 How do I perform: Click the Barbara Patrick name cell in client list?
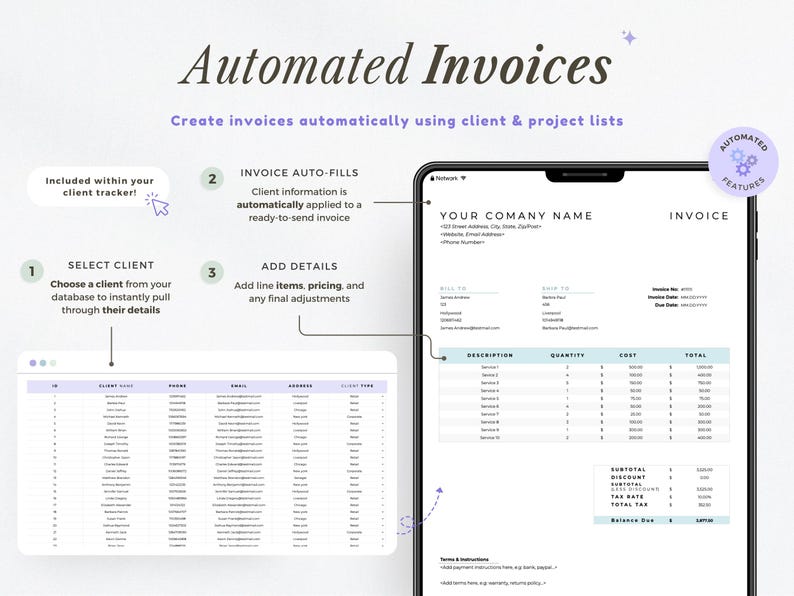116,512
